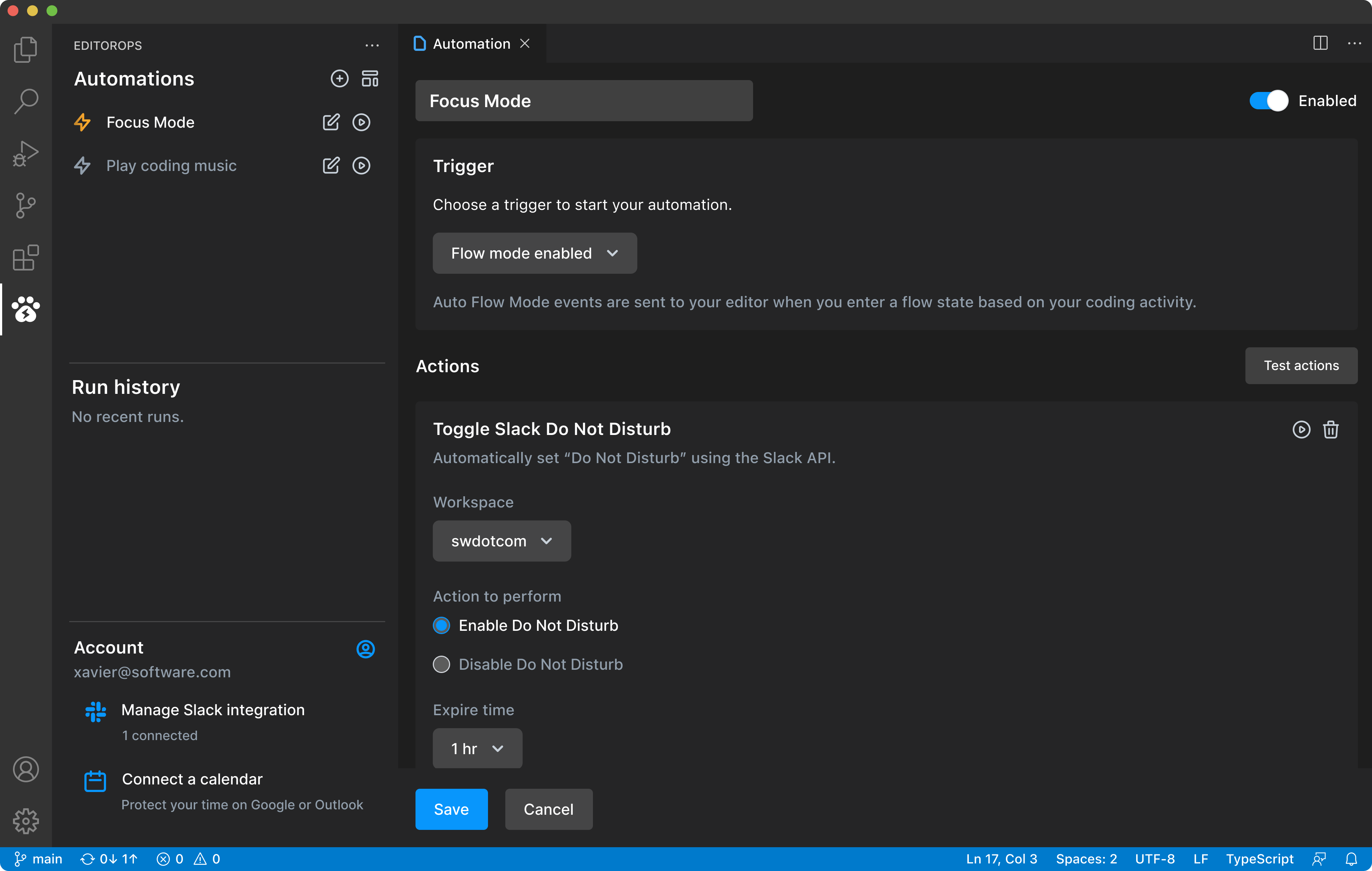Open the Source Control view in activity bar
Viewport: 1372px width, 871px height.
[x=26, y=205]
